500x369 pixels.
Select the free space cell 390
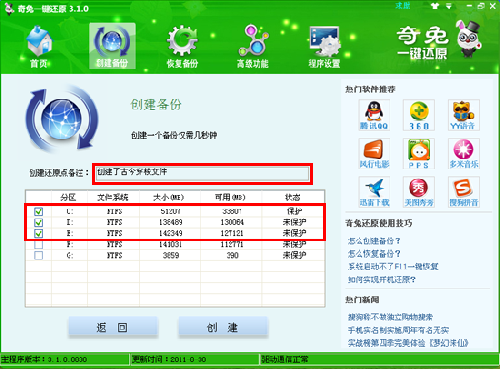[233, 255]
